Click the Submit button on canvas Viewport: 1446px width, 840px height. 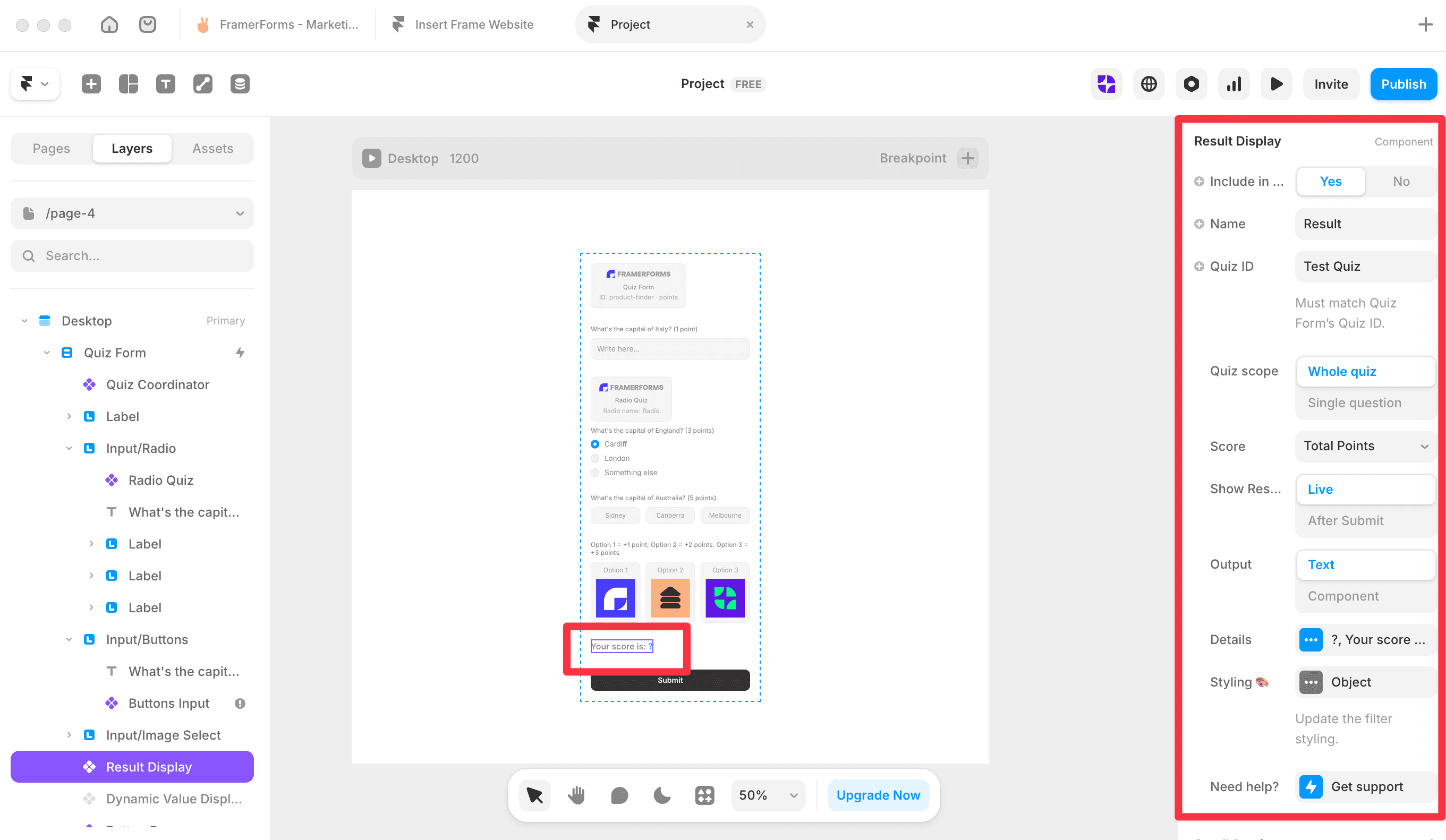pyautogui.click(x=670, y=680)
